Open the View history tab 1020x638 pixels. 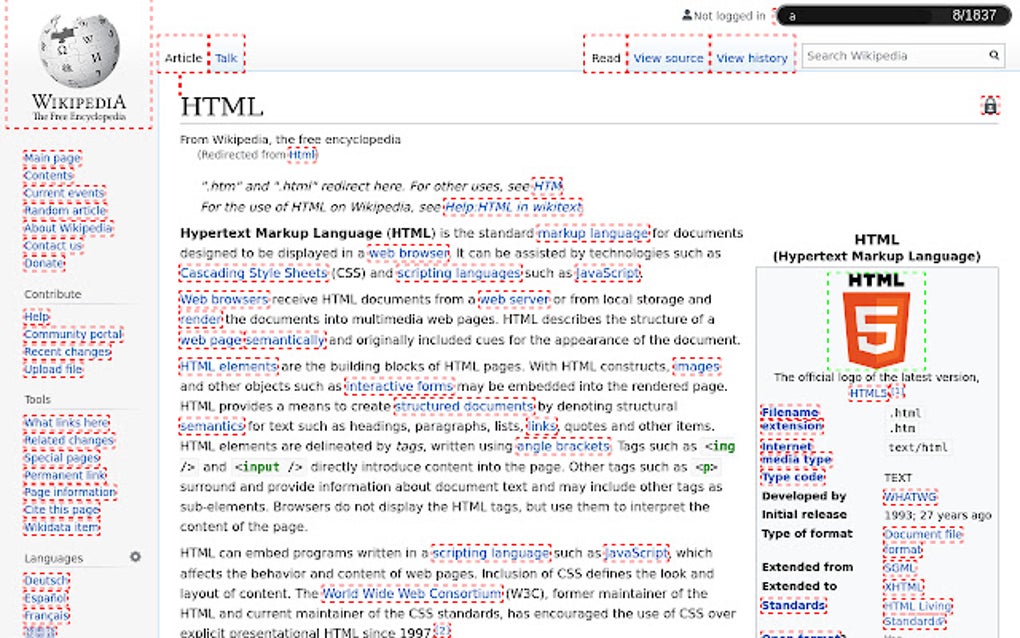coord(752,58)
